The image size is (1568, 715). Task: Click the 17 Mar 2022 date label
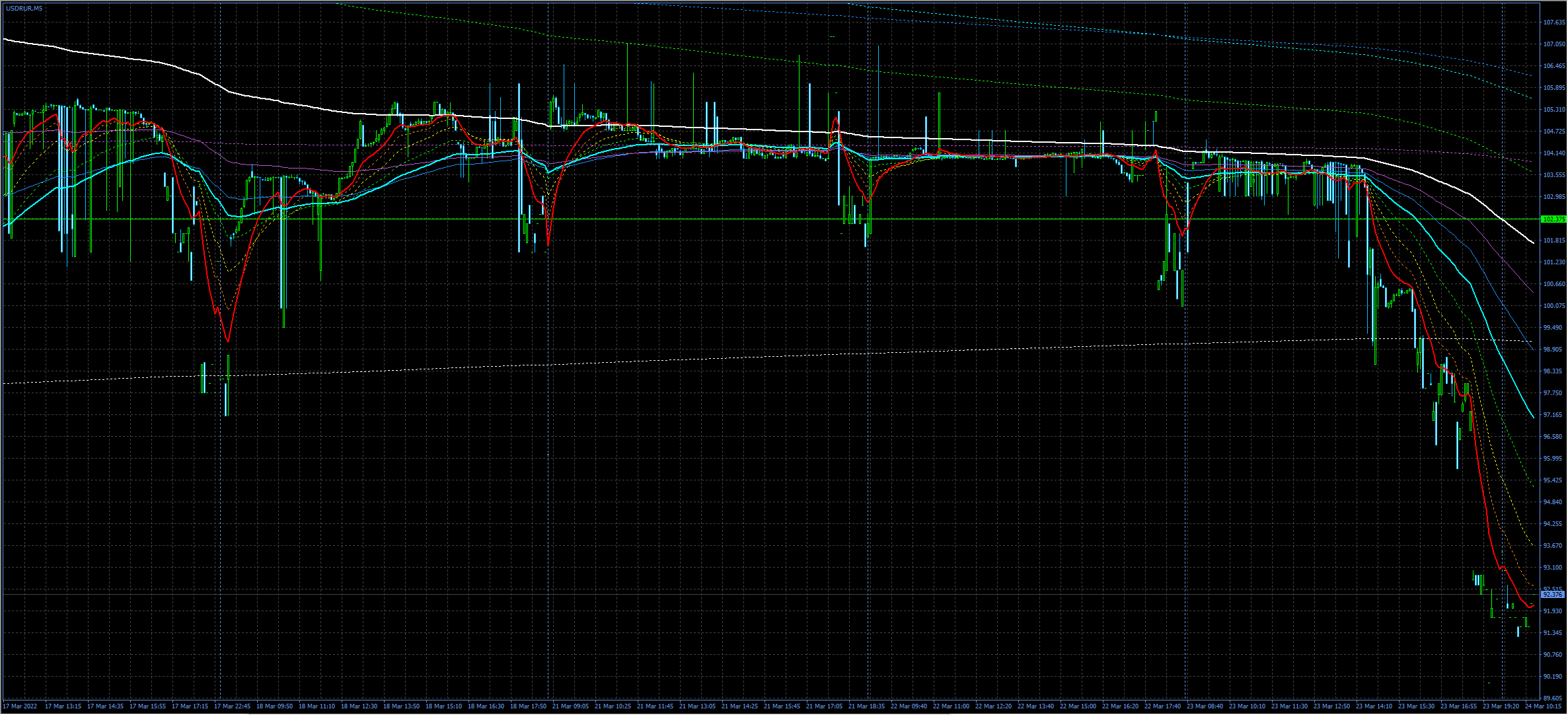(x=20, y=706)
